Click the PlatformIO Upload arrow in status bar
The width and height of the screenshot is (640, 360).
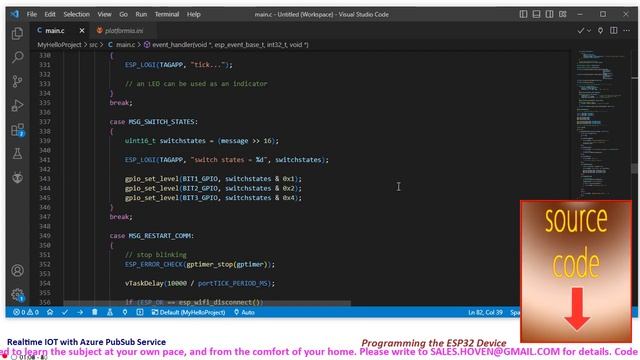[80, 312]
